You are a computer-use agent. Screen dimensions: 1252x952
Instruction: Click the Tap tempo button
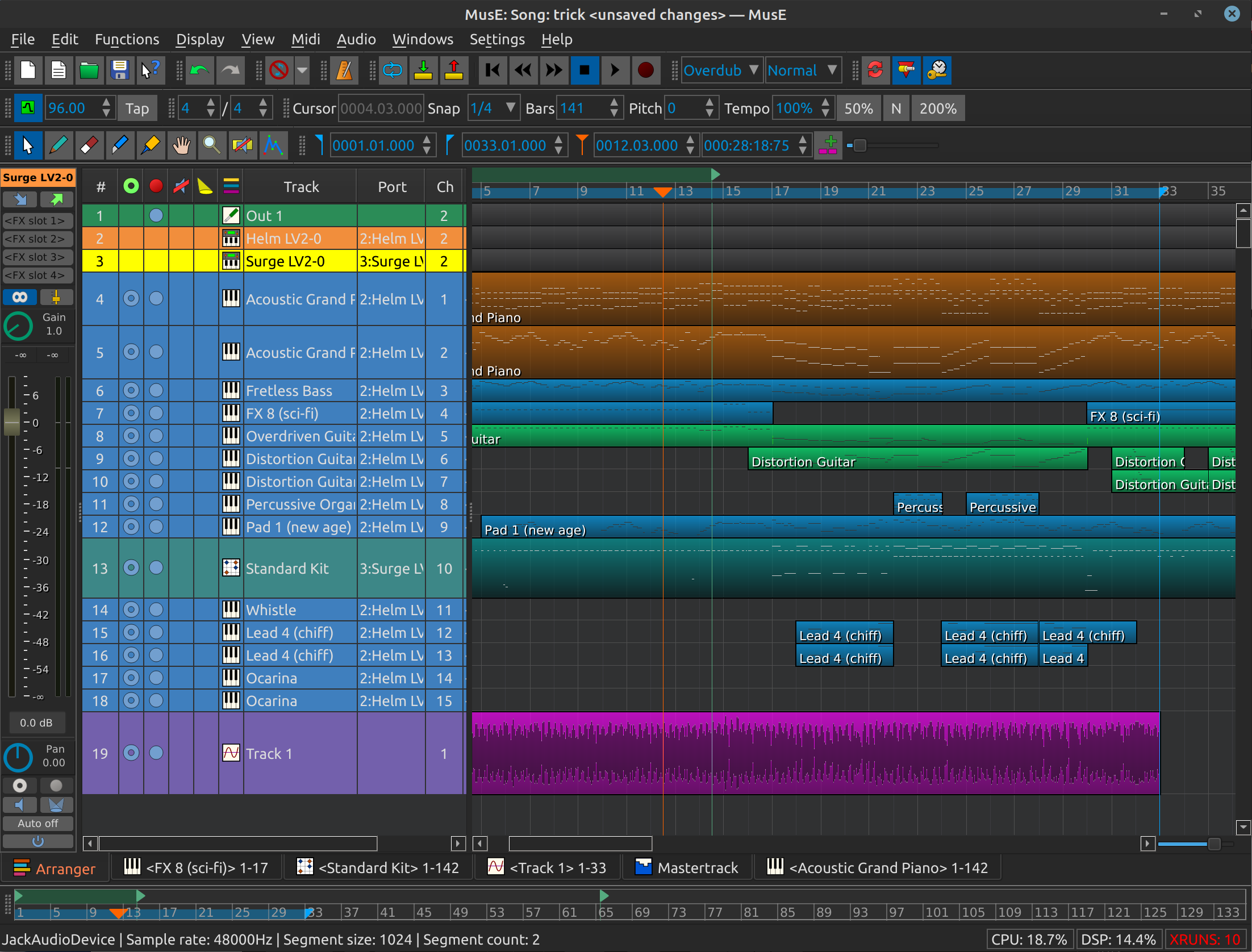[x=137, y=108]
